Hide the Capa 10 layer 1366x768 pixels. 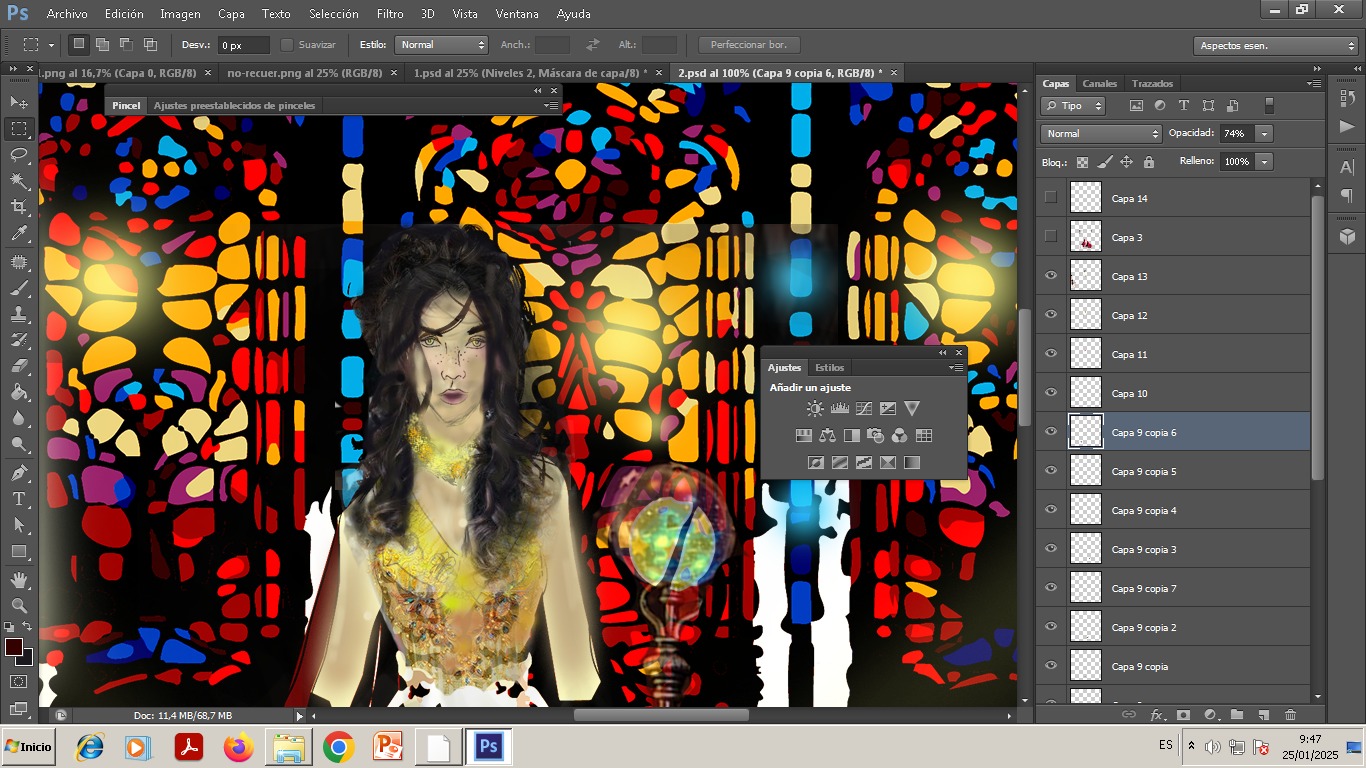tap(1050, 393)
